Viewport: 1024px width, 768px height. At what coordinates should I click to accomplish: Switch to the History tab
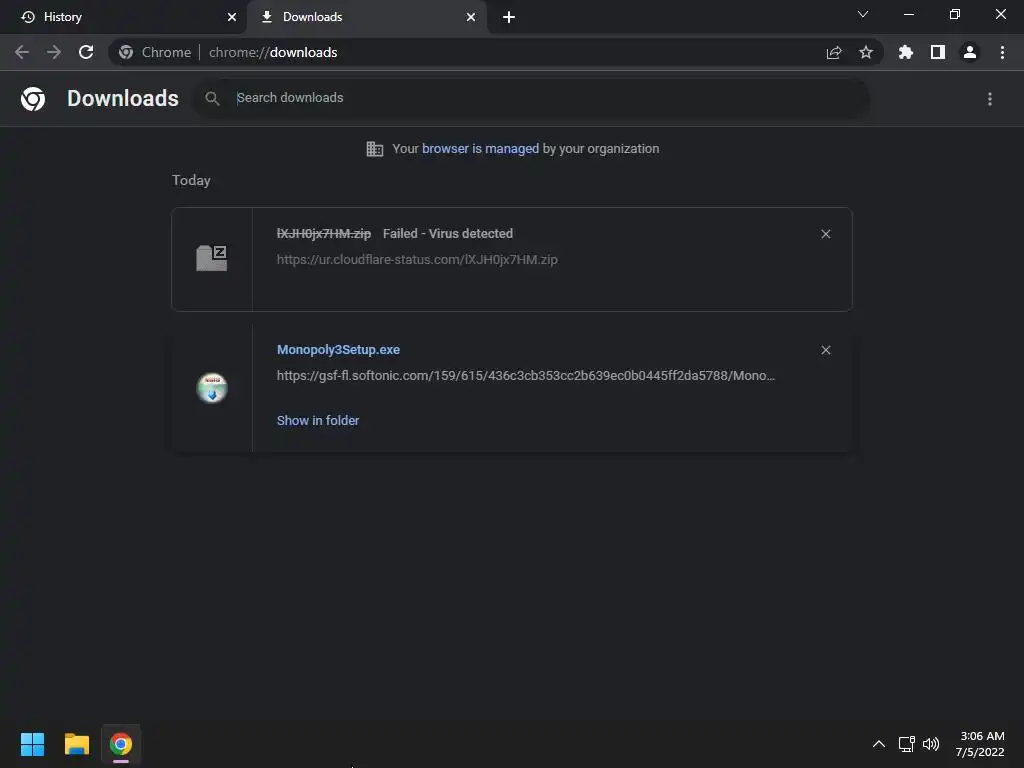[124, 17]
